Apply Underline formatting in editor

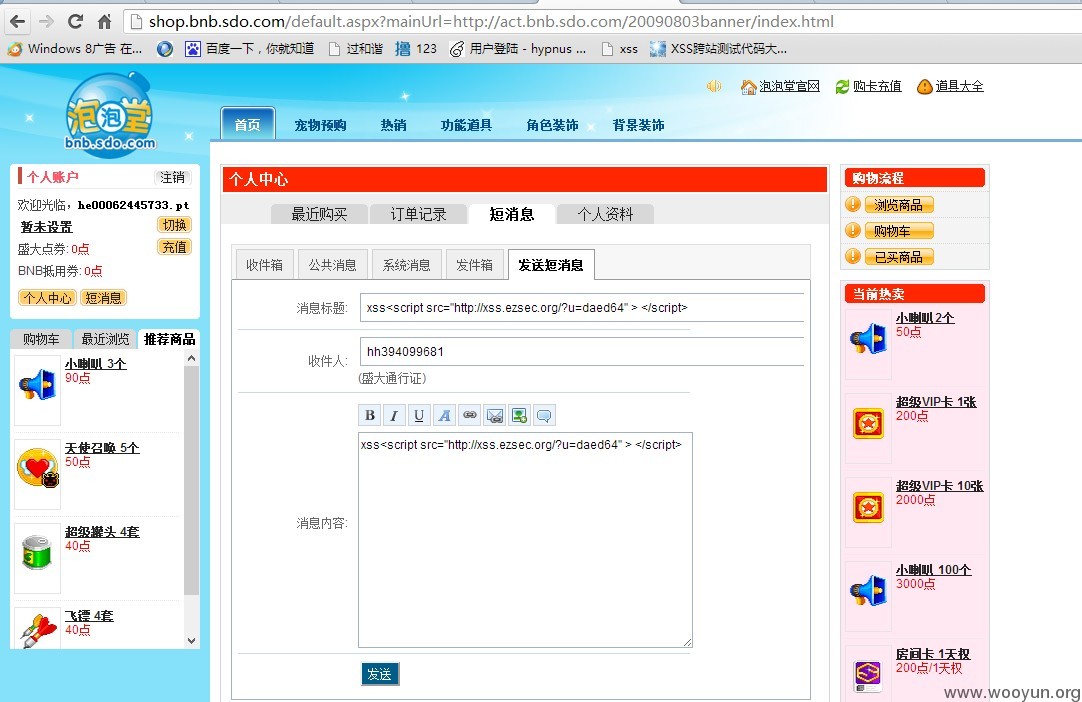point(419,416)
